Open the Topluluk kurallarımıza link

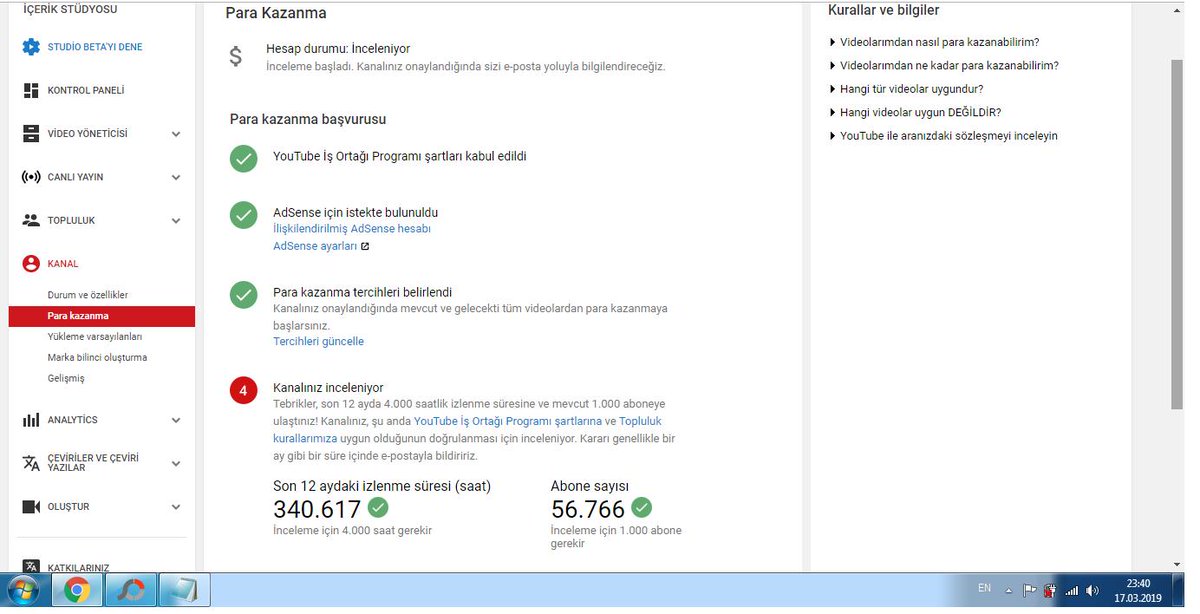tap(467, 430)
